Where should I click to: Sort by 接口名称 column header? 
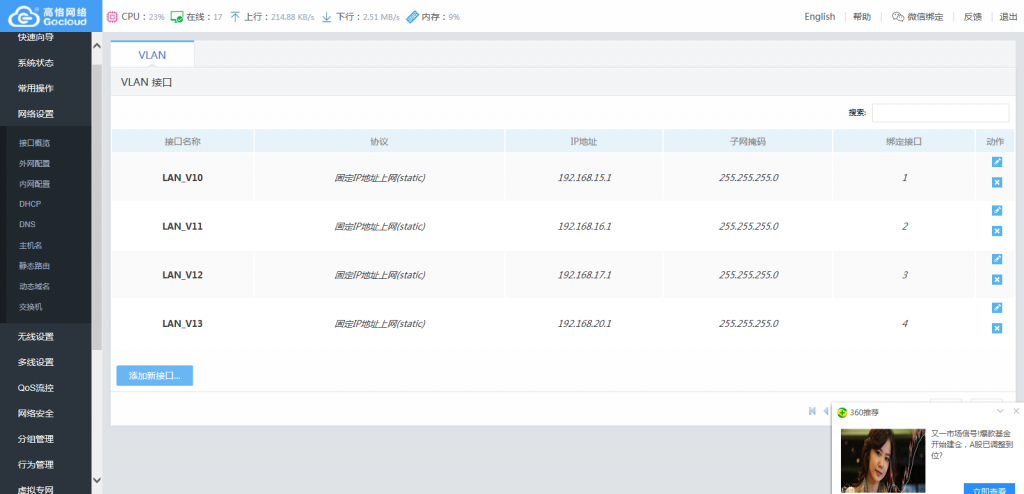(x=183, y=141)
